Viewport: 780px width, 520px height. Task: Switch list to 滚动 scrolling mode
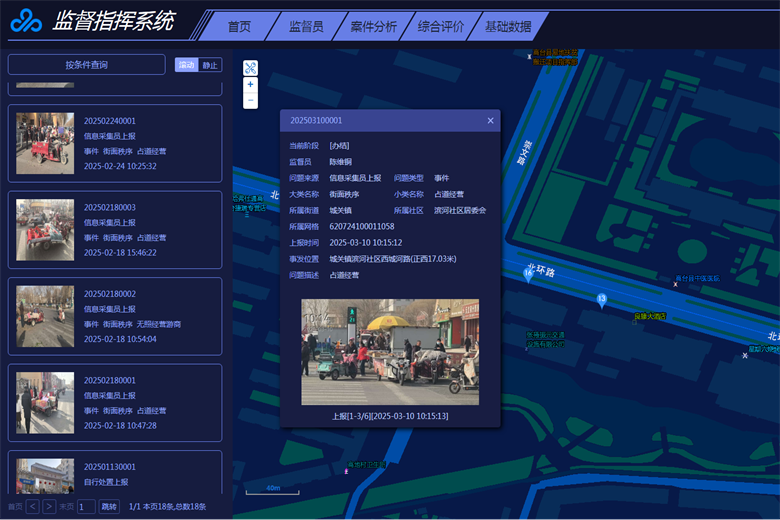(186, 65)
